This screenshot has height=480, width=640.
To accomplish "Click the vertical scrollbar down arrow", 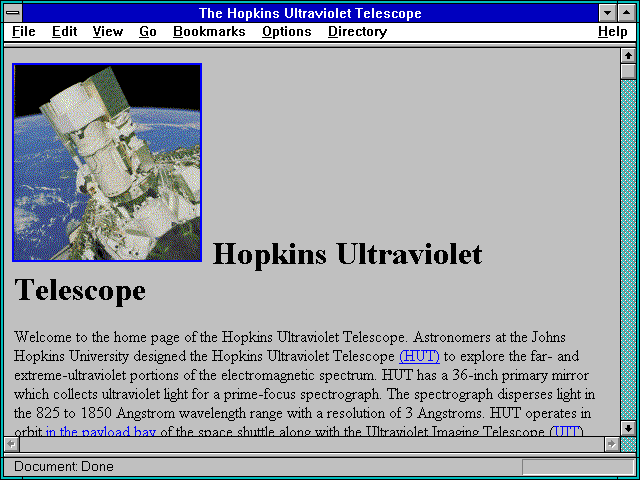I will pyautogui.click(x=628, y=428).
